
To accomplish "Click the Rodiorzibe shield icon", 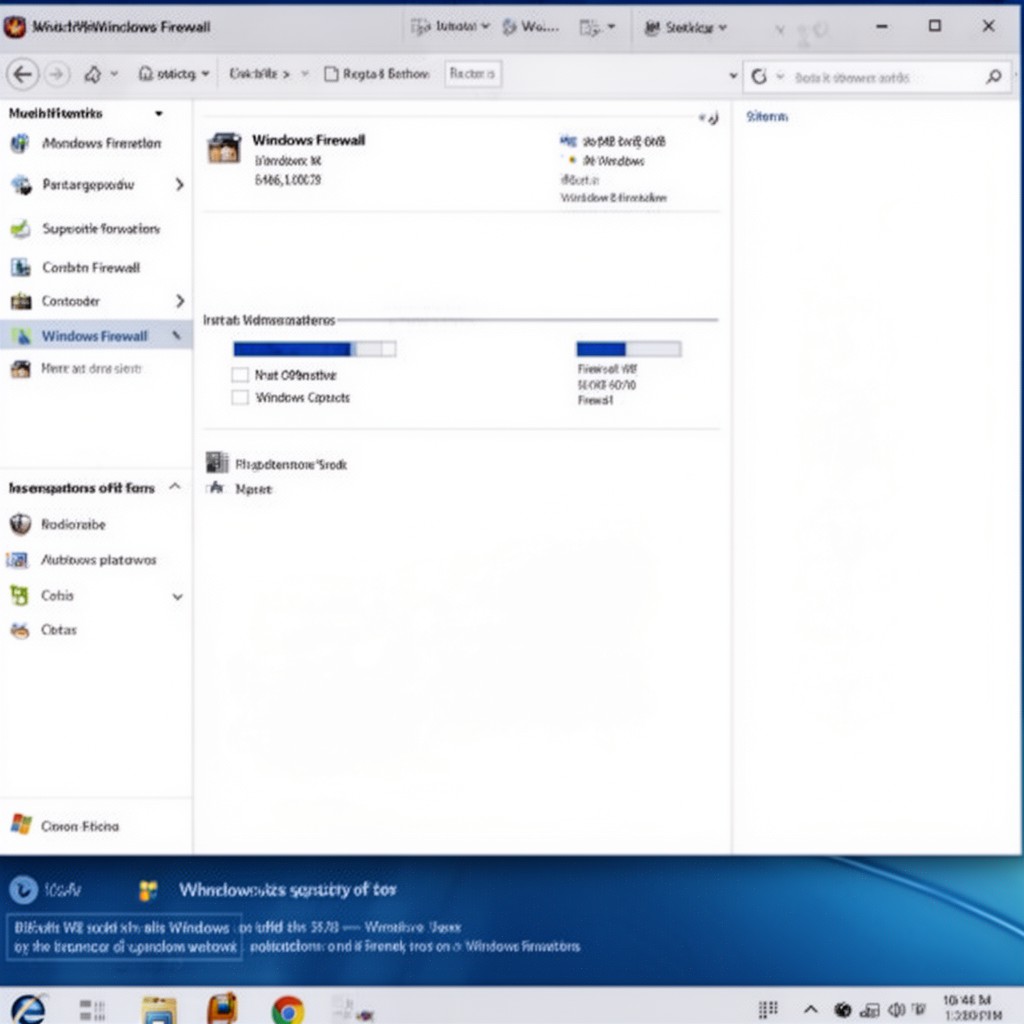I will [20, 524].
